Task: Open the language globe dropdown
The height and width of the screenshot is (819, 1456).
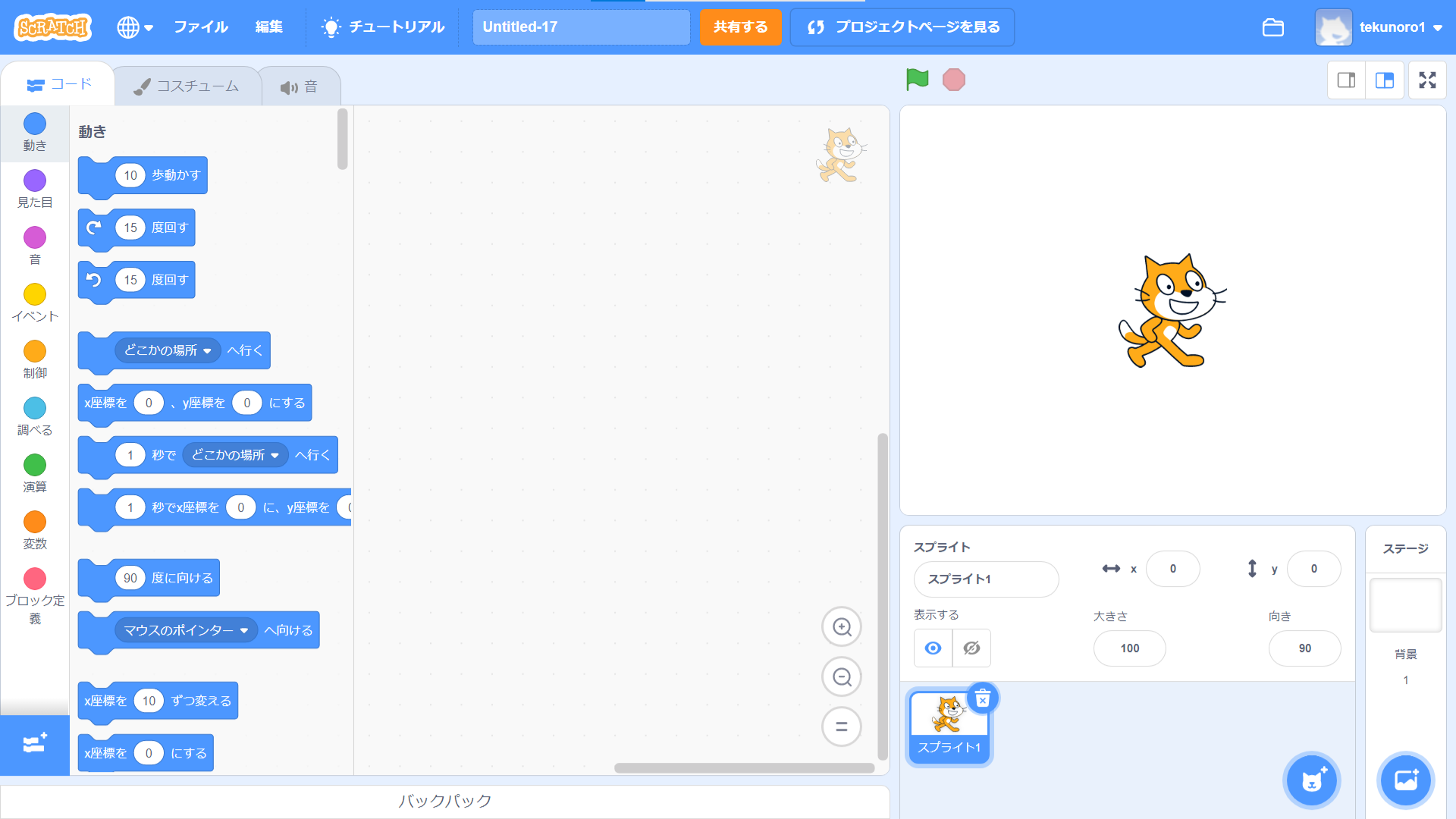Action: pyautogui.click(x=135, y=27)
